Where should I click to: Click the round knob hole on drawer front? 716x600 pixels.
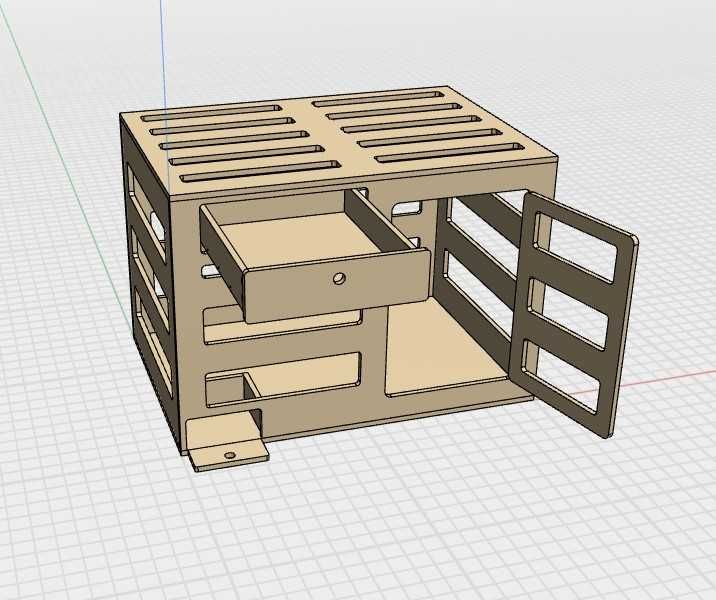tap(339, 278)
